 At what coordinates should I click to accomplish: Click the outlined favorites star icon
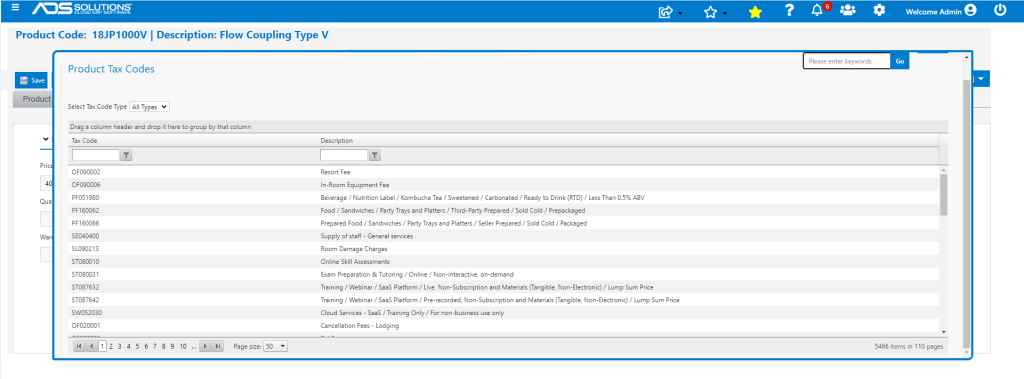(711, 11)
